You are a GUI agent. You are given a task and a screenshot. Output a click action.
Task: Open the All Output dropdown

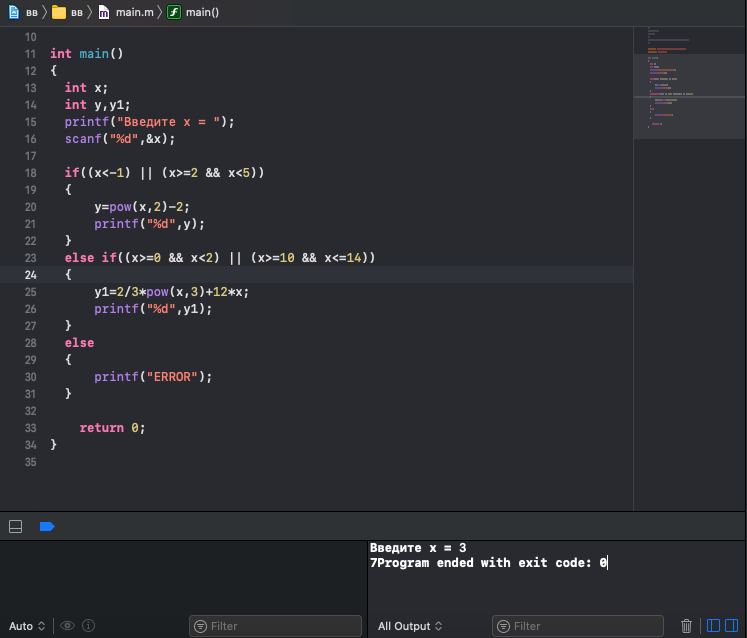[x=410, y=626]
